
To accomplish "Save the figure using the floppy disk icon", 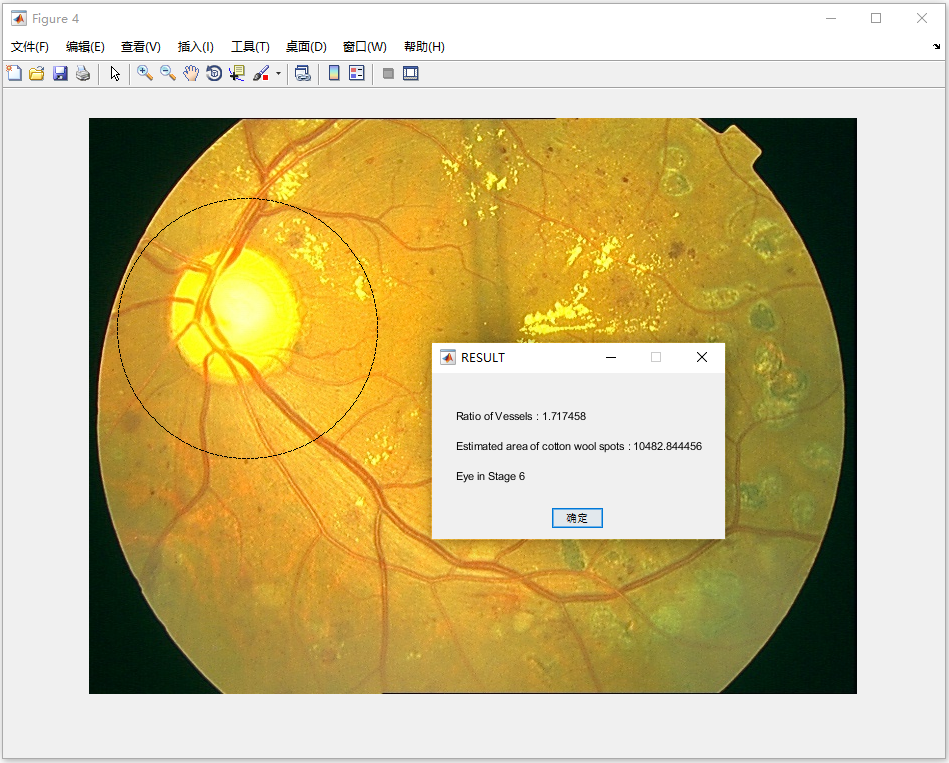I will (x=60, y=74).
